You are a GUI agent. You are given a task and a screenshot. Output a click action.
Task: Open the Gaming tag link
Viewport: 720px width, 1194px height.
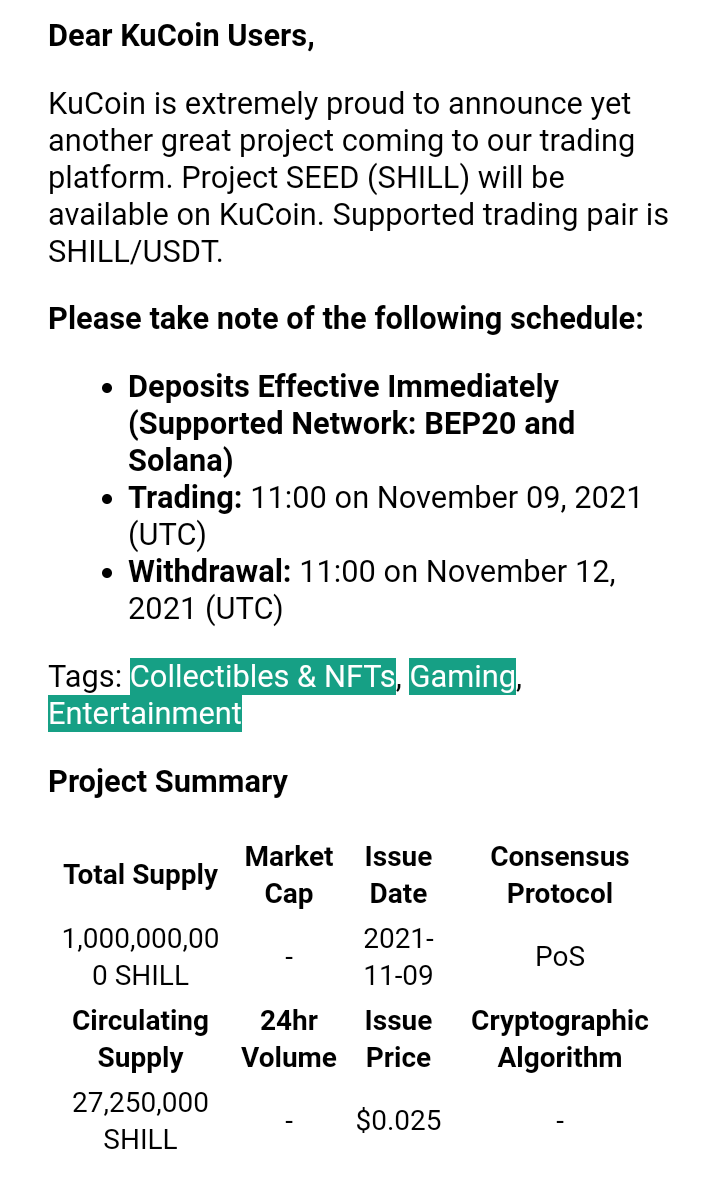(463, 676)
